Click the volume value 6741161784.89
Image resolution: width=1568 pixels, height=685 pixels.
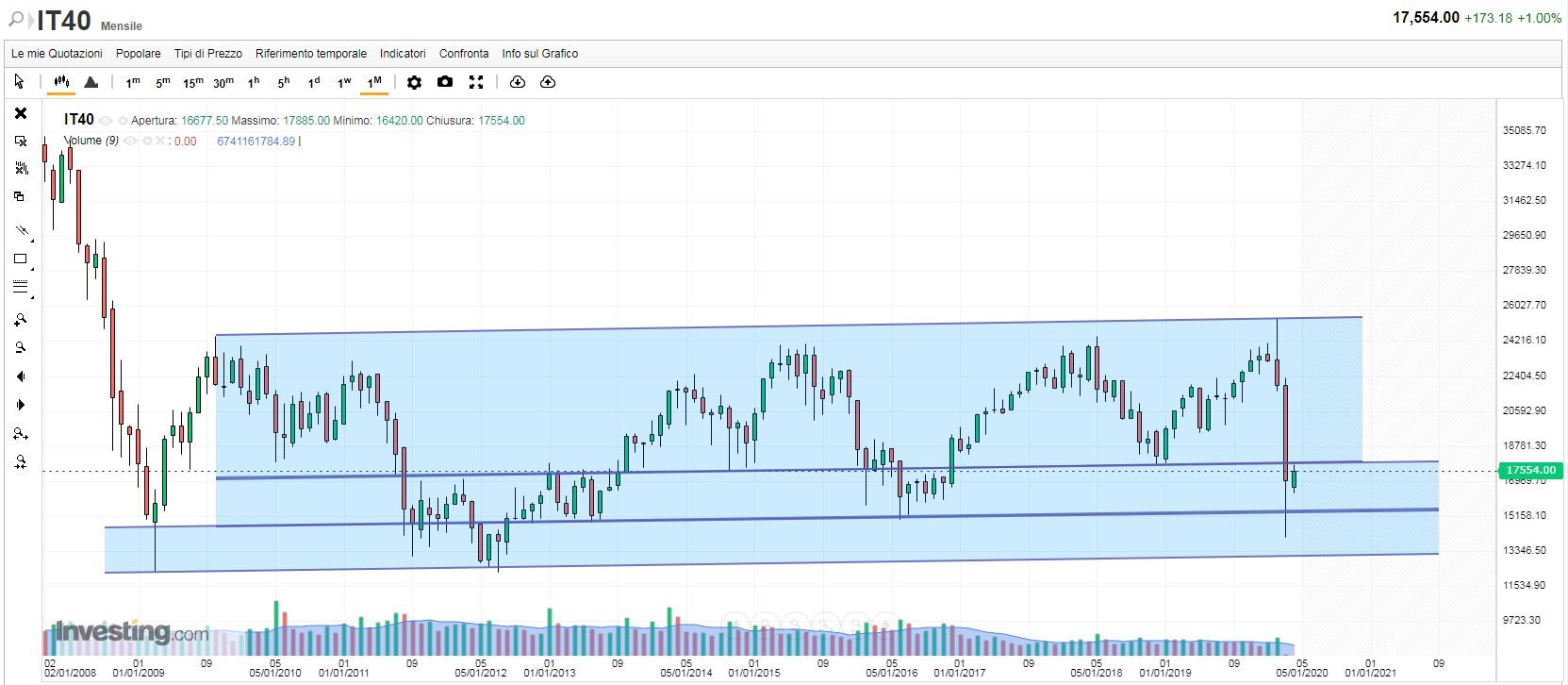[x=256, y=141]
